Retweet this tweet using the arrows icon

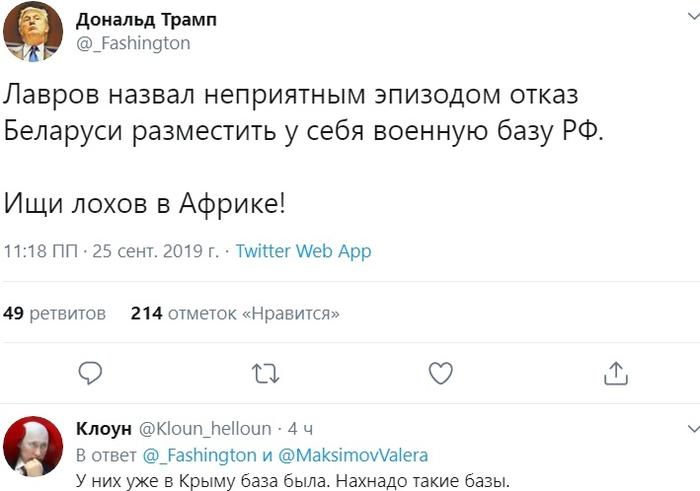[265, 373]
